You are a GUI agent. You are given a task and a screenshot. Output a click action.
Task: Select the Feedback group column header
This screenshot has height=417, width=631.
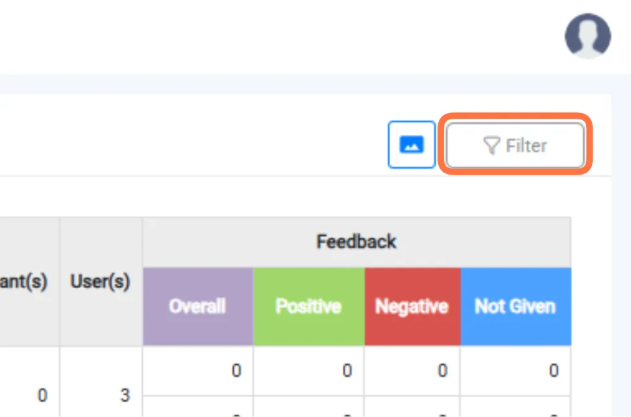point(357,242)
